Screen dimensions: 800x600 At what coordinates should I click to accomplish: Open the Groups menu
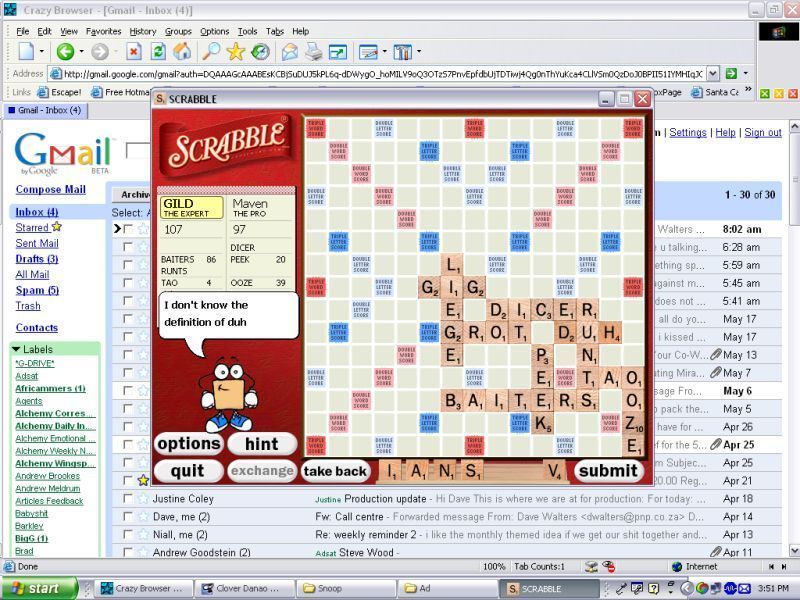(x=178, y=31)
